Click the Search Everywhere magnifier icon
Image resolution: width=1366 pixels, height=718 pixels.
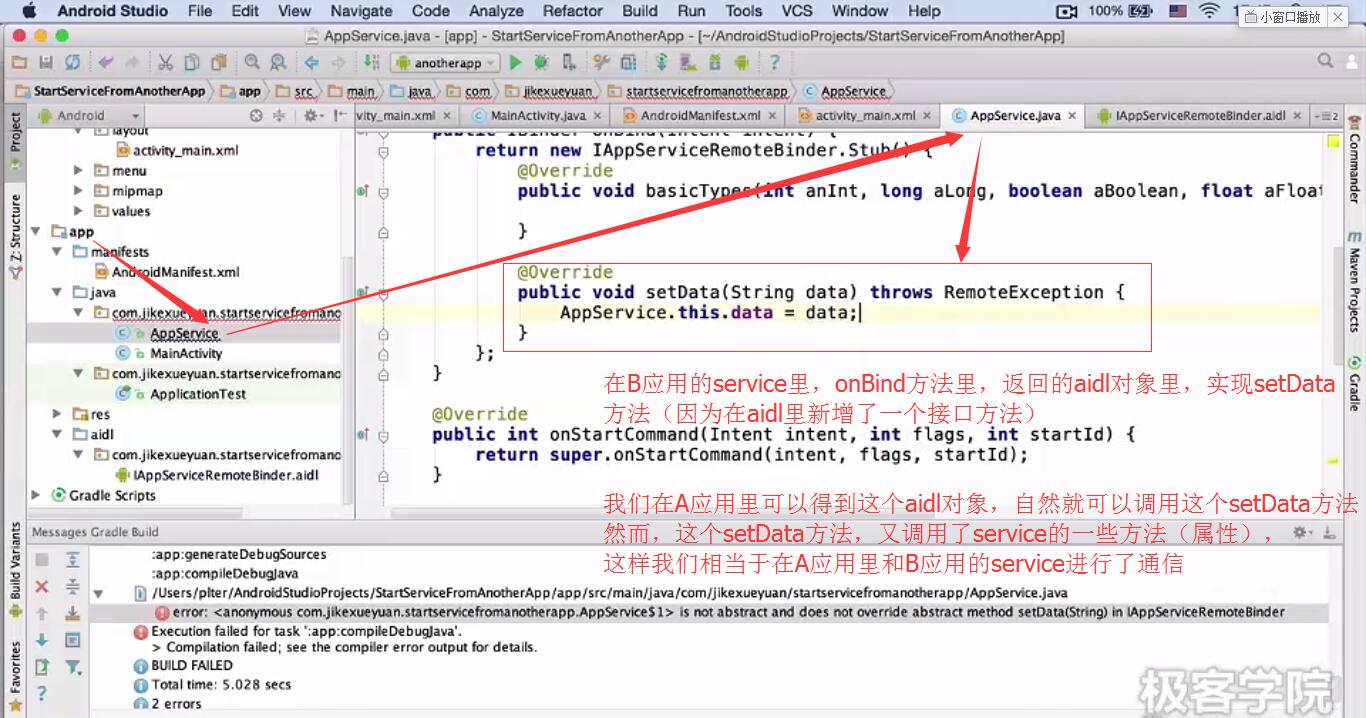tap(1326, 62)
